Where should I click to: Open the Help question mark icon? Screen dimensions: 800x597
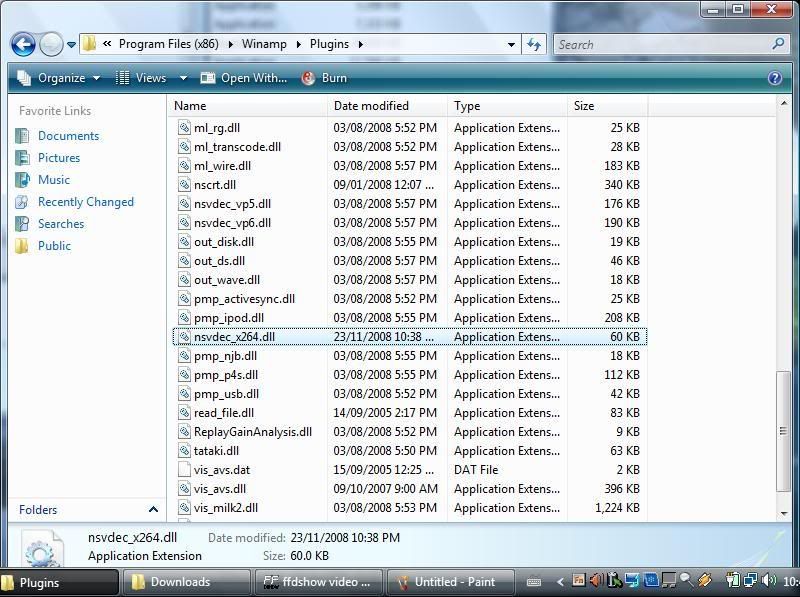774,78
